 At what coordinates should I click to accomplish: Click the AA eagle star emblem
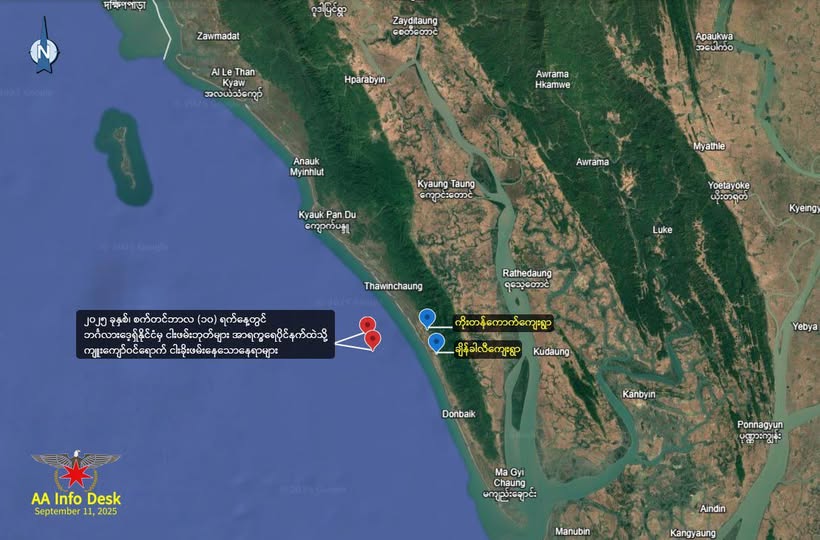pos(76,469)
